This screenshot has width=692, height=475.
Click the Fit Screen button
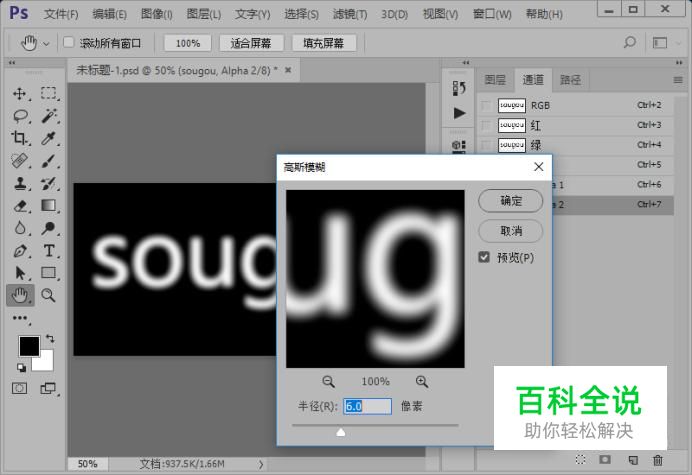click(251, 43)
